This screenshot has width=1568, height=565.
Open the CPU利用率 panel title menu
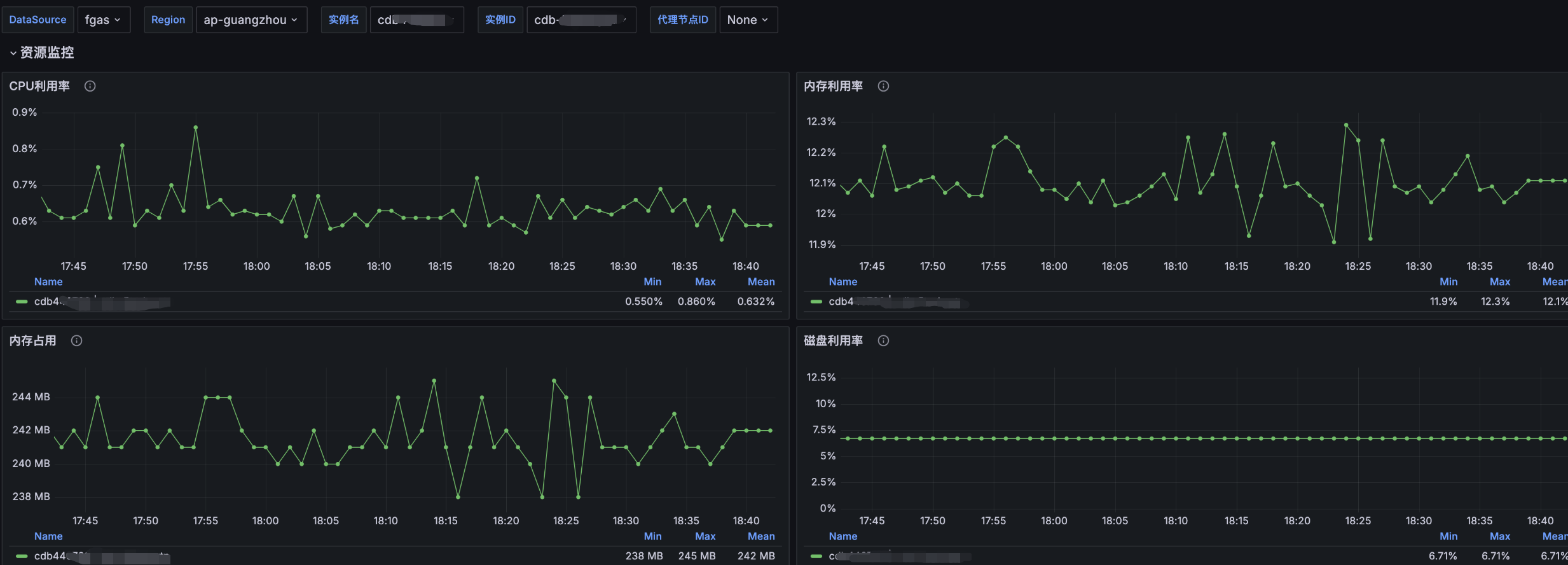[39, 86]
